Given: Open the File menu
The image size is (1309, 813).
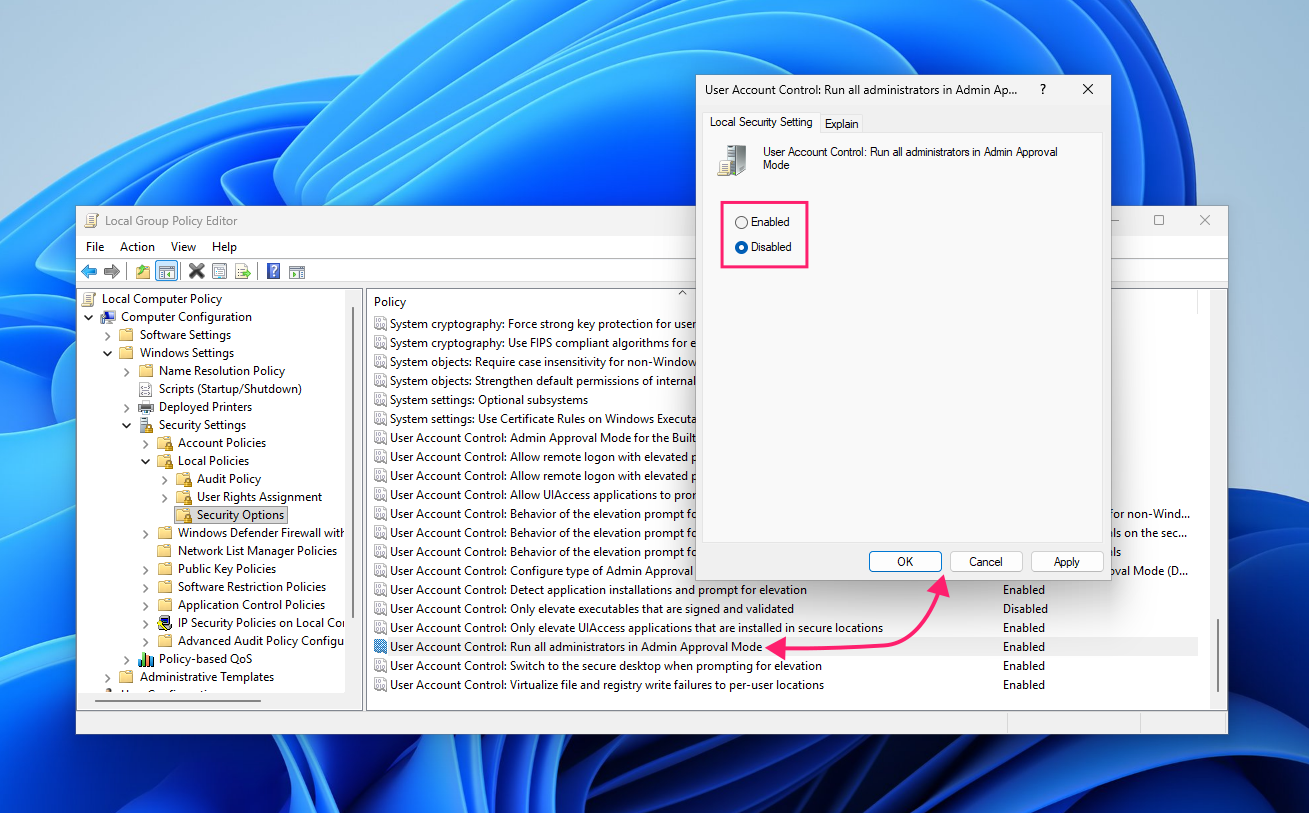Looking at the screenshot, I should pyautogui.click(x=95, y=247).
